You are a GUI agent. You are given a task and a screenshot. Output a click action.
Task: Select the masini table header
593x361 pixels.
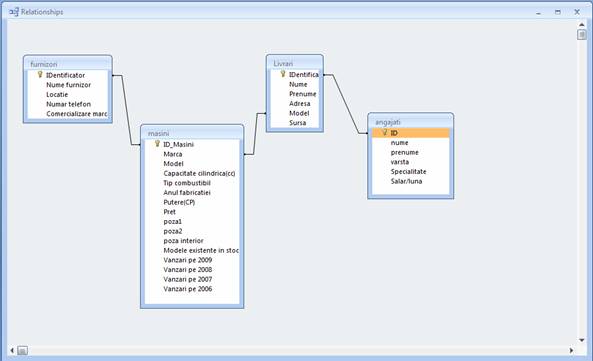(x=192, y=133)
